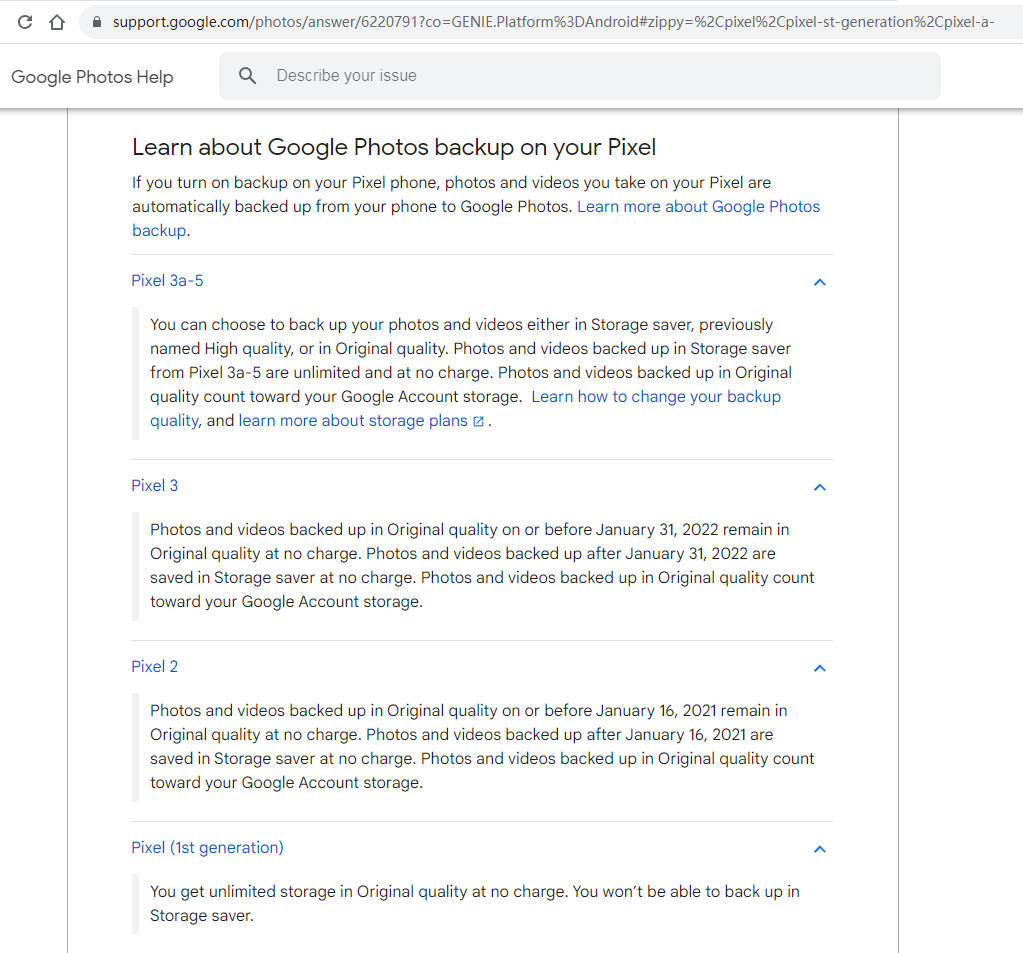View site info via the padlock icon
Screen dimensions: 1023x953
[96, 21]
